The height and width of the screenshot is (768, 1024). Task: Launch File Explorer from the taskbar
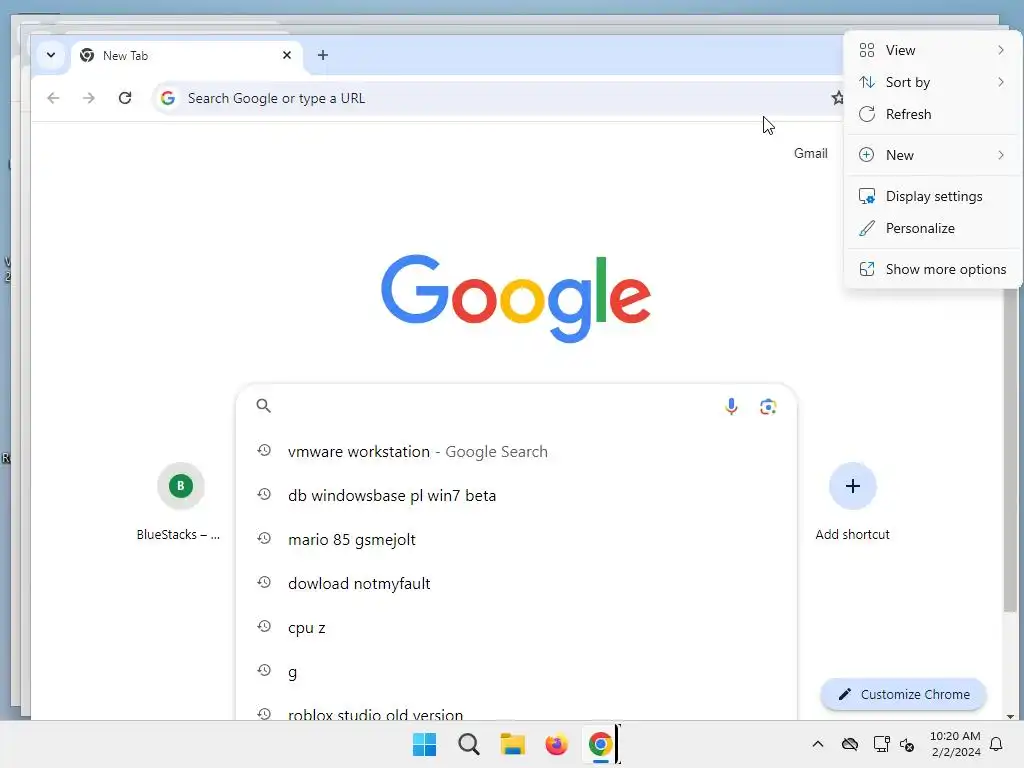pyautogui.click(x=513, y=744)
